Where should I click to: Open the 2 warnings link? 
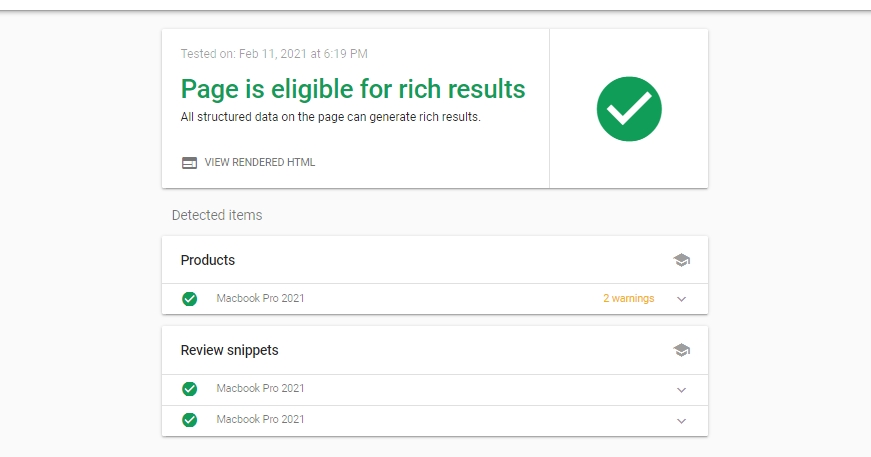click(x=629, y=298)
